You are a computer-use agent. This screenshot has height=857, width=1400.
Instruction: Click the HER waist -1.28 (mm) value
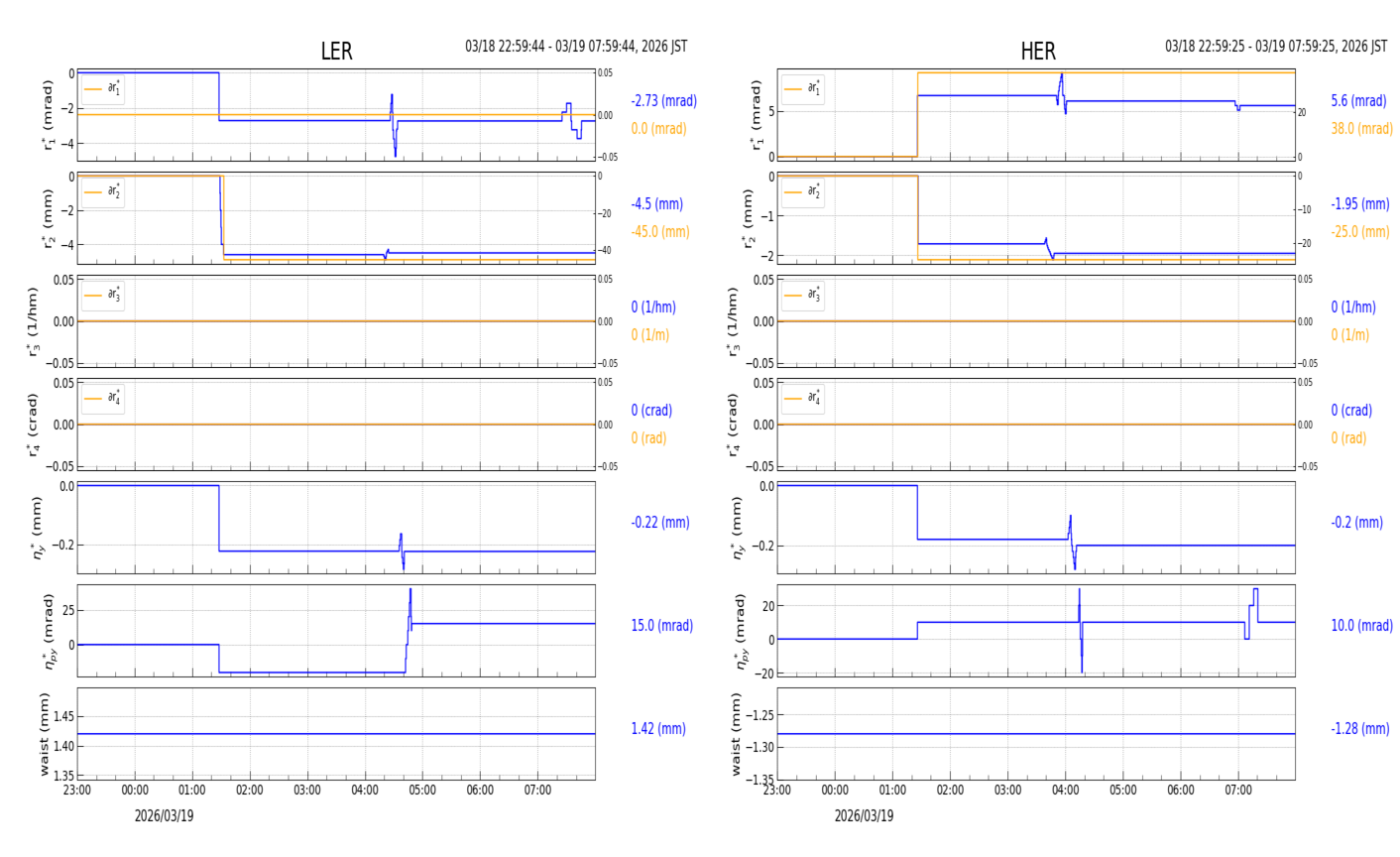click(x=1359, y=729)
